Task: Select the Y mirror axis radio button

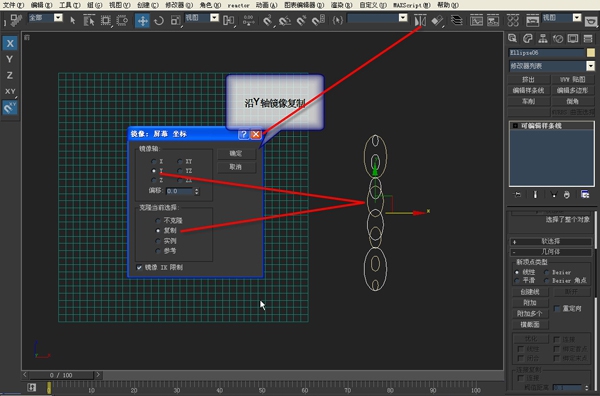Action: 154,171
